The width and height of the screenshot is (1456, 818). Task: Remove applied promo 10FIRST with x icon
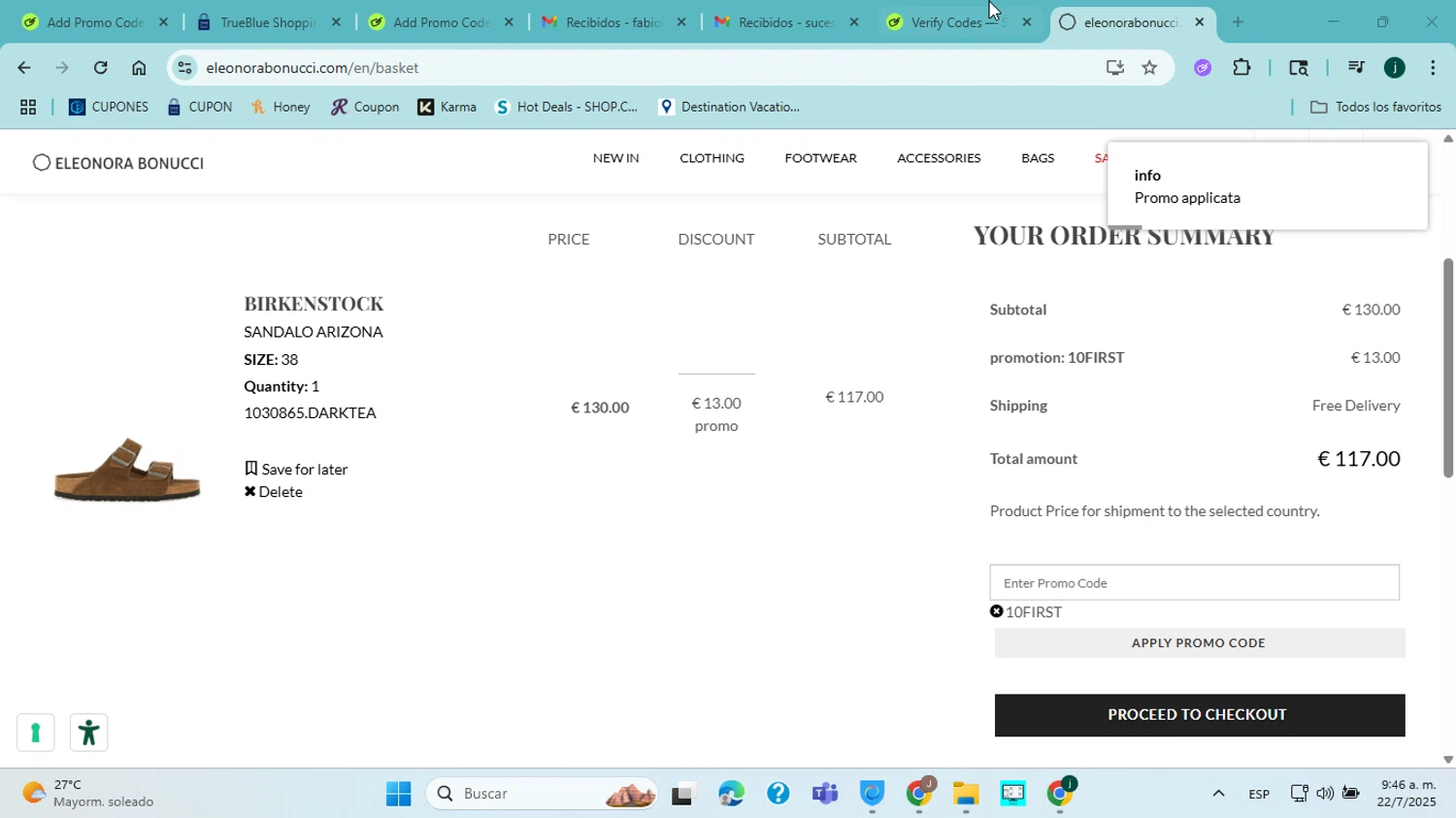point(996,611)
